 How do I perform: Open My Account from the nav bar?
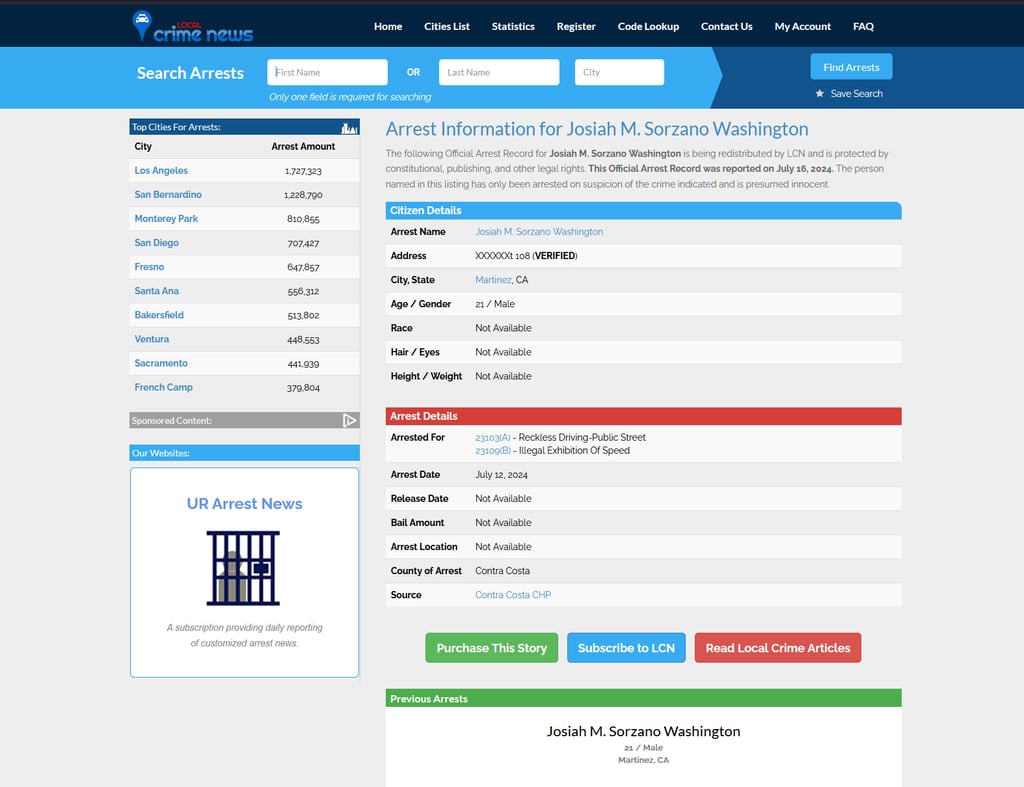click(x=803, y=26)
